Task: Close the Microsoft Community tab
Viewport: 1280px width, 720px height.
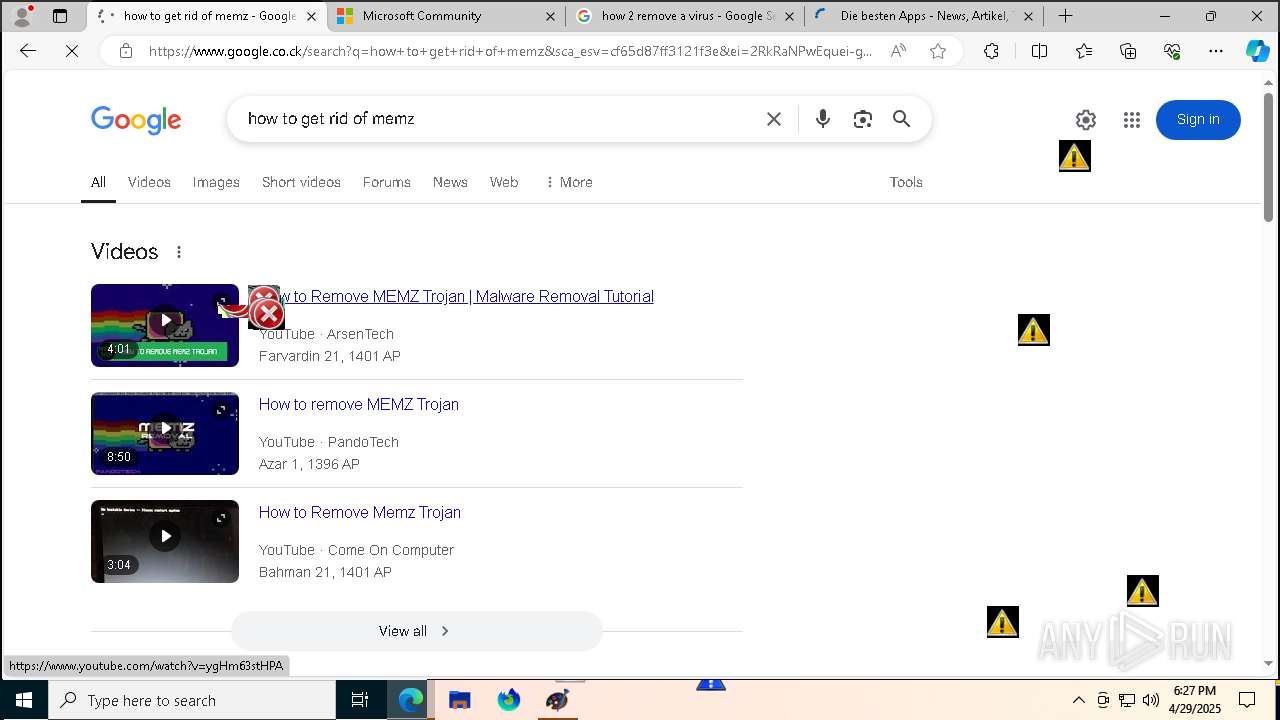Action: click(551, 16)
